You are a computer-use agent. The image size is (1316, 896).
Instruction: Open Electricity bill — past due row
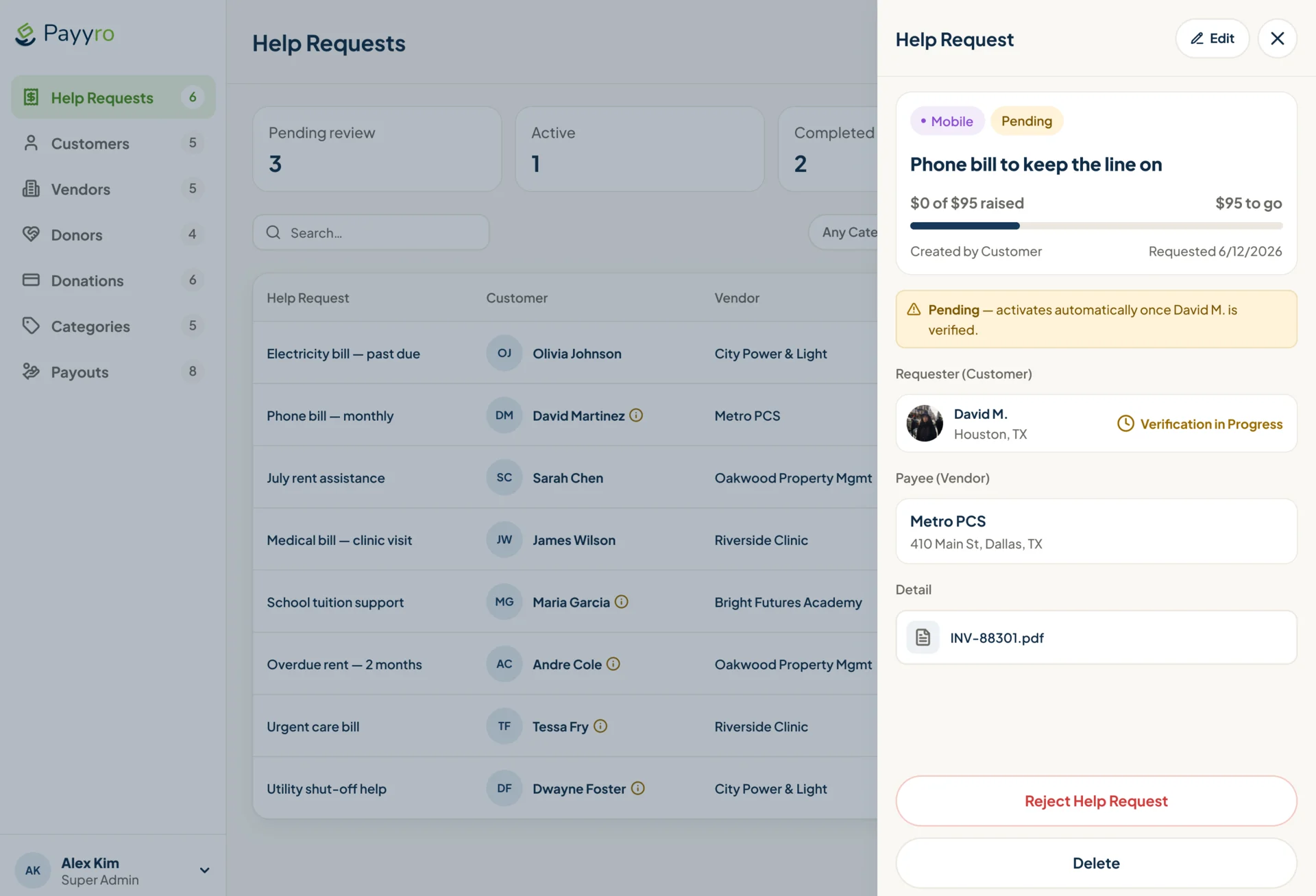tap(565, 353)
